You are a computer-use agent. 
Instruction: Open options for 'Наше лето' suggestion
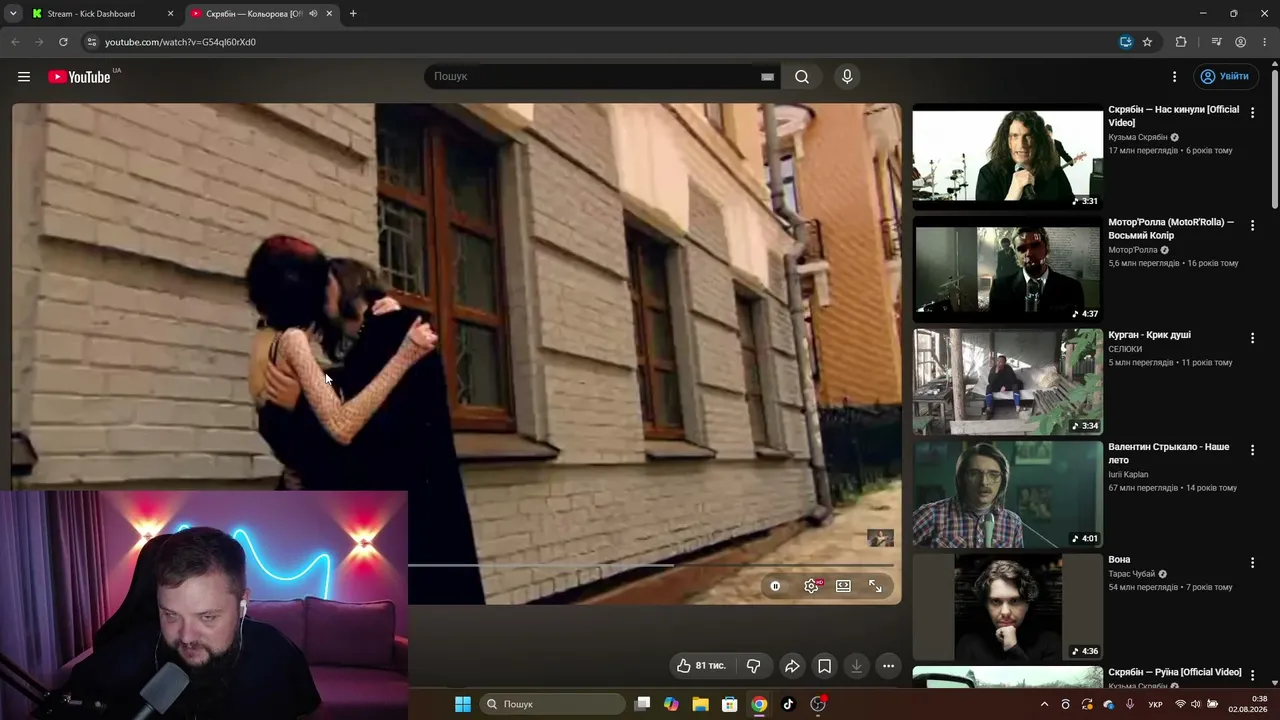click(1252, 451)
